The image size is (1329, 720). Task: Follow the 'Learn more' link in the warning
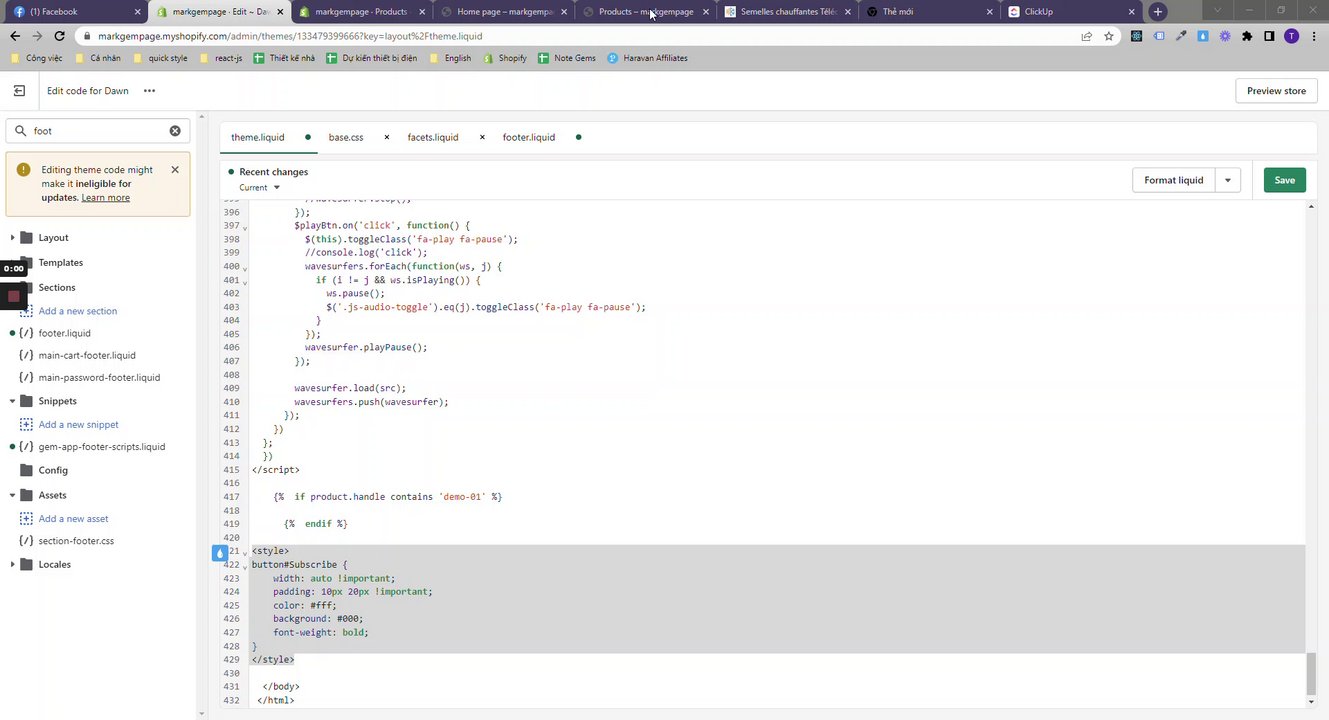click(x=106, y=198)
